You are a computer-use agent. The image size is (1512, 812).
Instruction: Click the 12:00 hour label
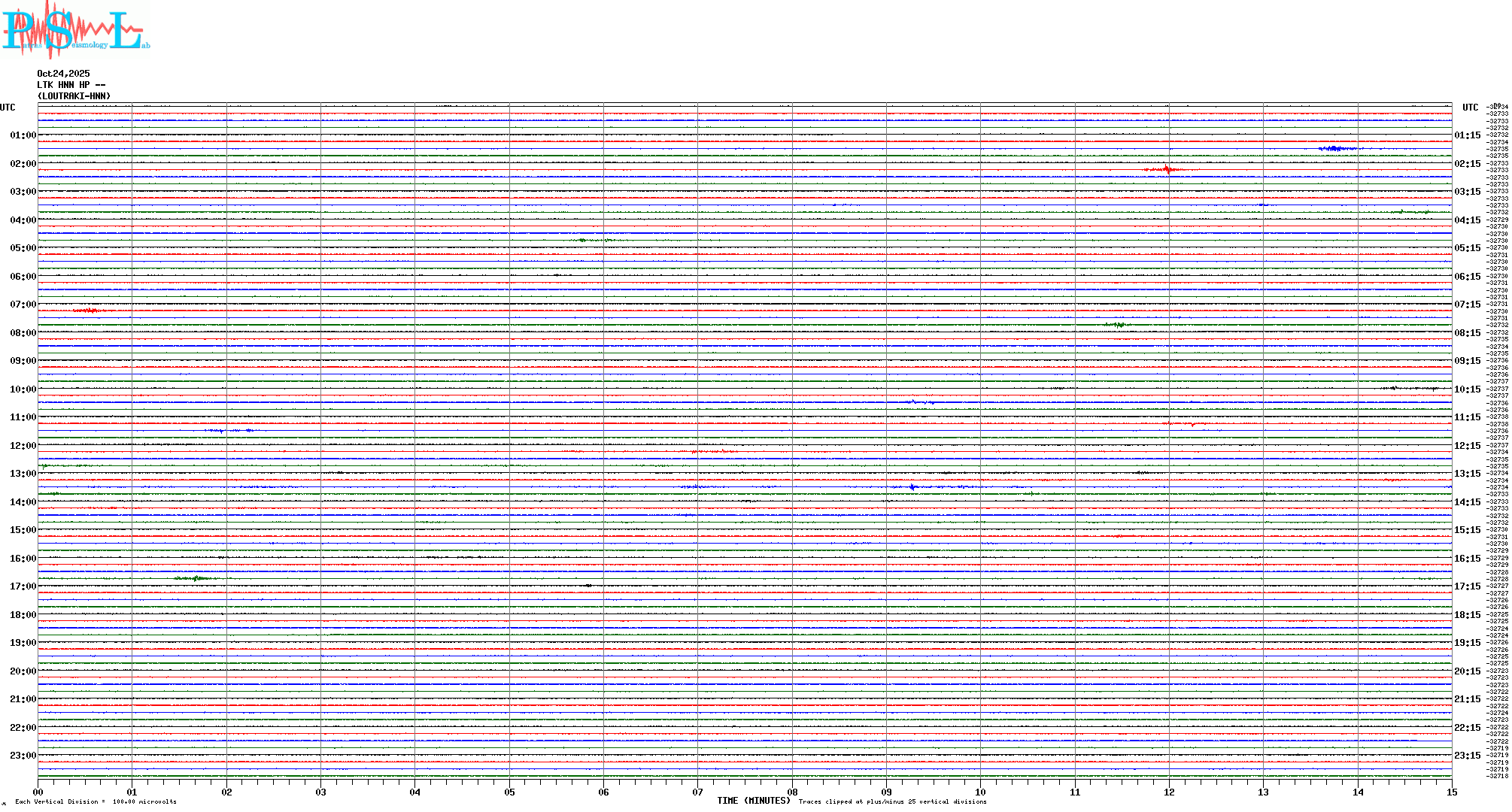pyautogui.click(x=23, y=446)
